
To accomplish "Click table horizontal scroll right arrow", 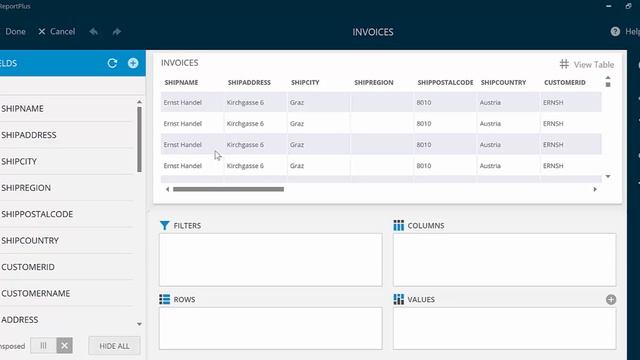I will point(595,189).
